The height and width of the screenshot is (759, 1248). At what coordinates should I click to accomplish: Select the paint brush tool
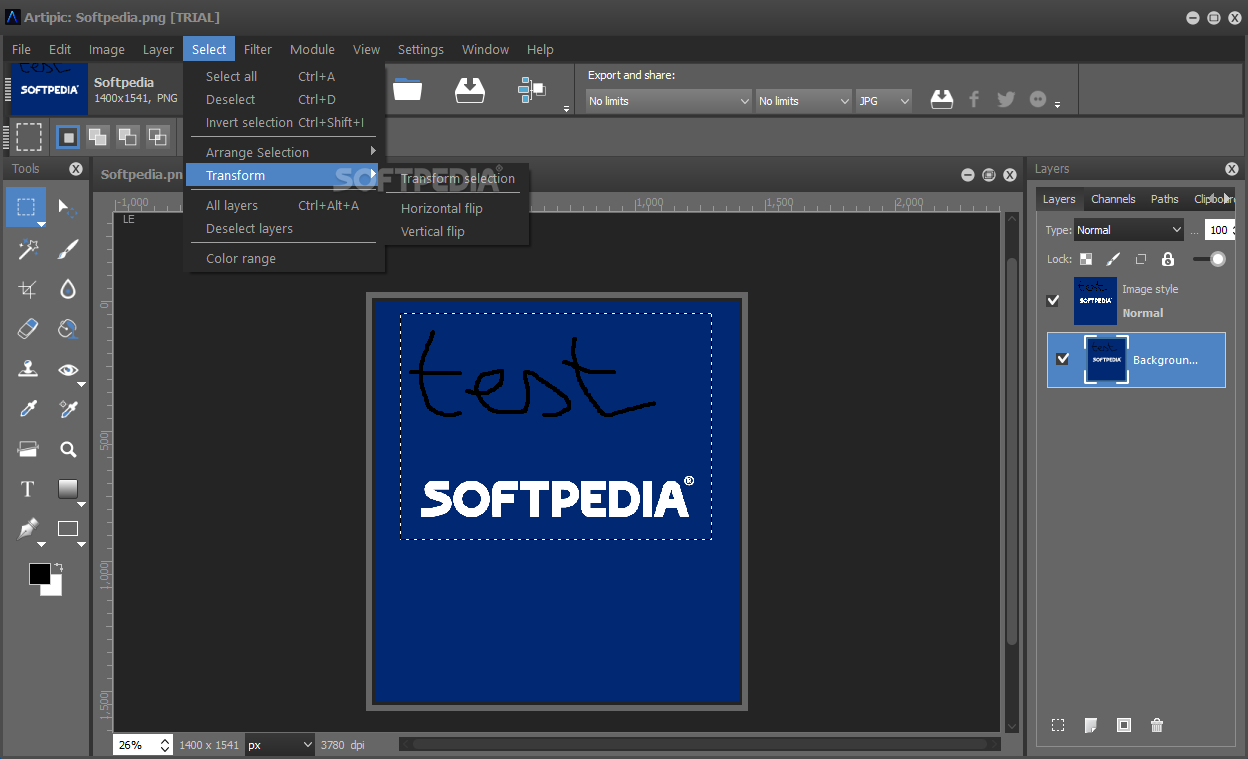[x=68, y=249]
